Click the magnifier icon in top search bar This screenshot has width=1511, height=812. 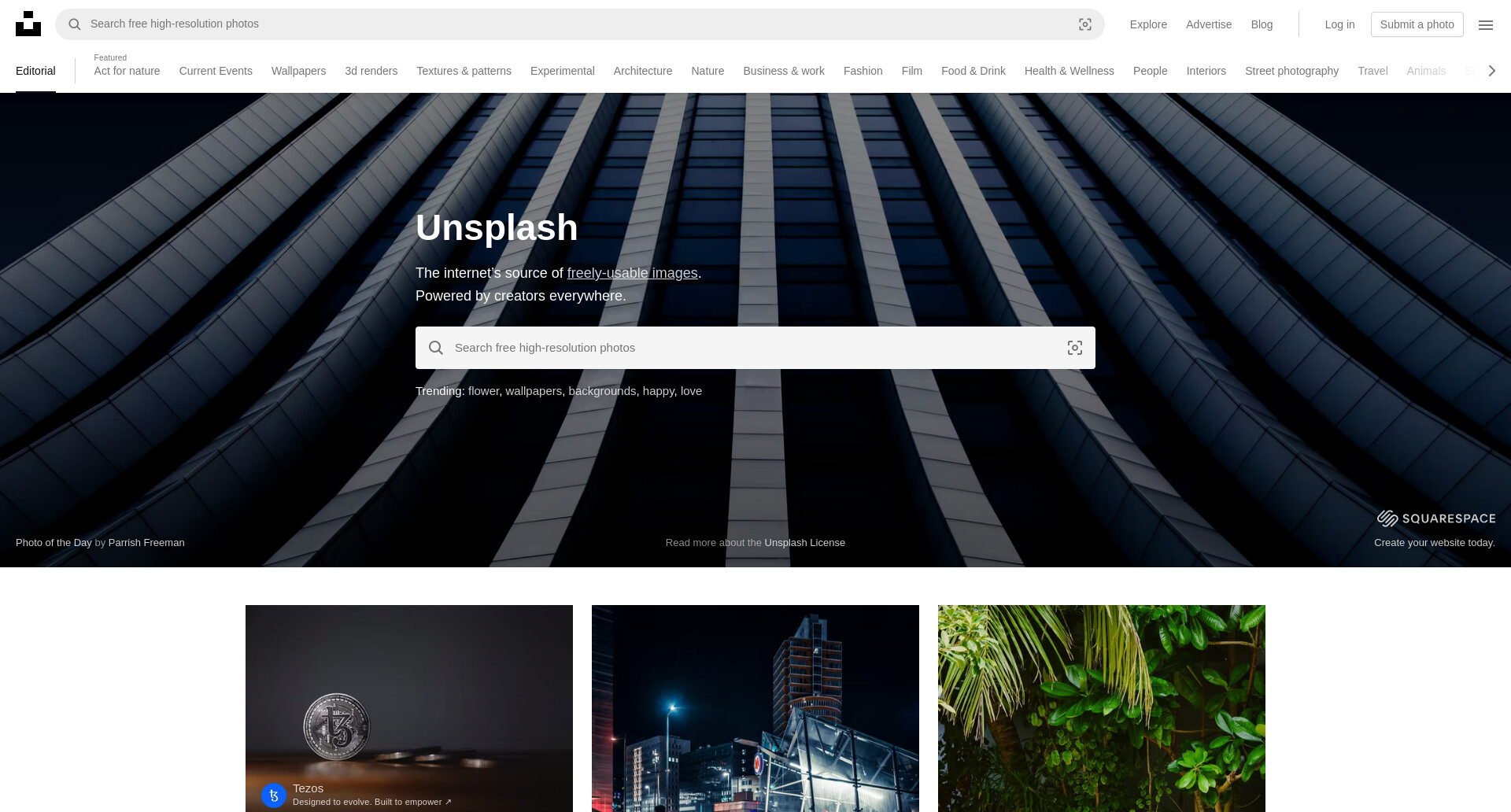point(75,24)
